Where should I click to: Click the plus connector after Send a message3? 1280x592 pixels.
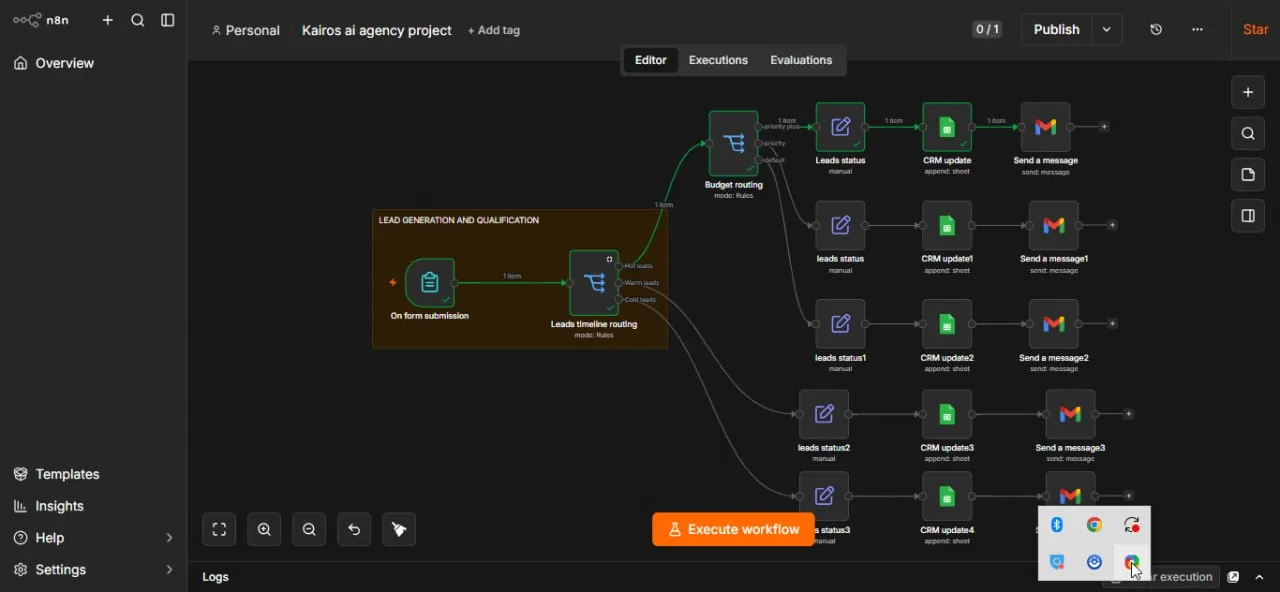click(x=1129, y=414)
